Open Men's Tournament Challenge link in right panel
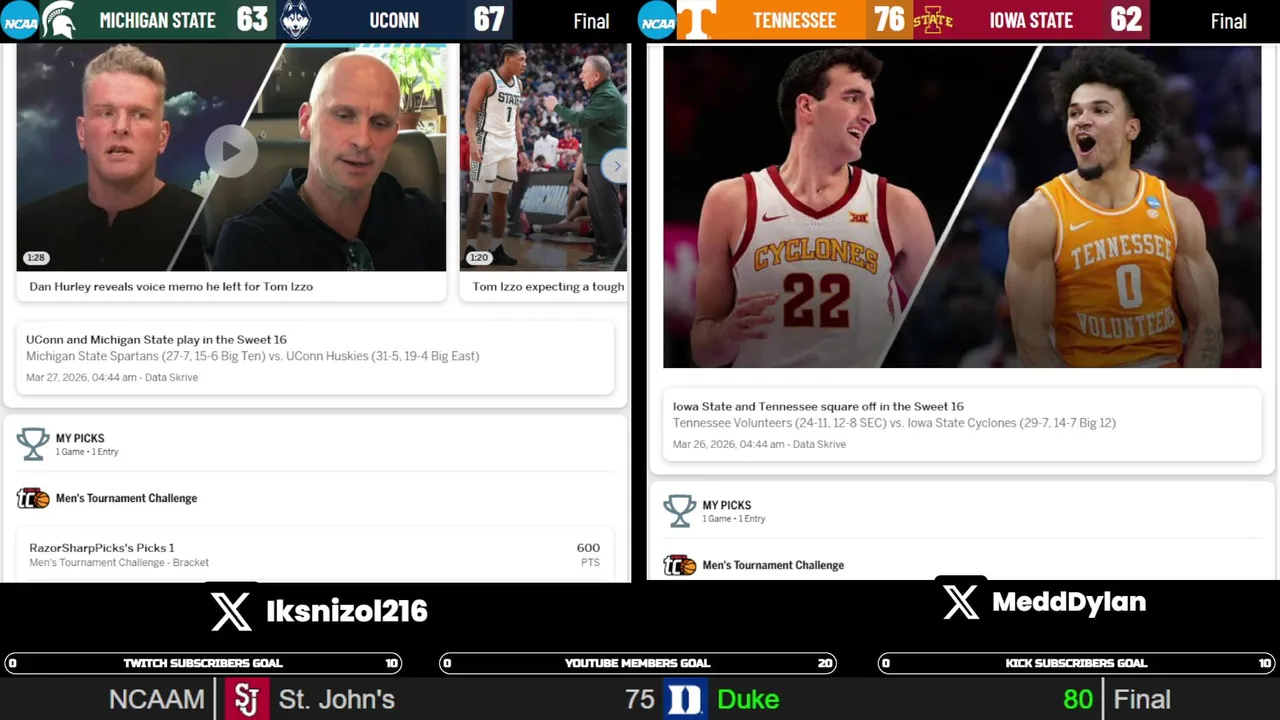Image resolution: width=1280 pixels, height=720 pixels. [773, 565]
